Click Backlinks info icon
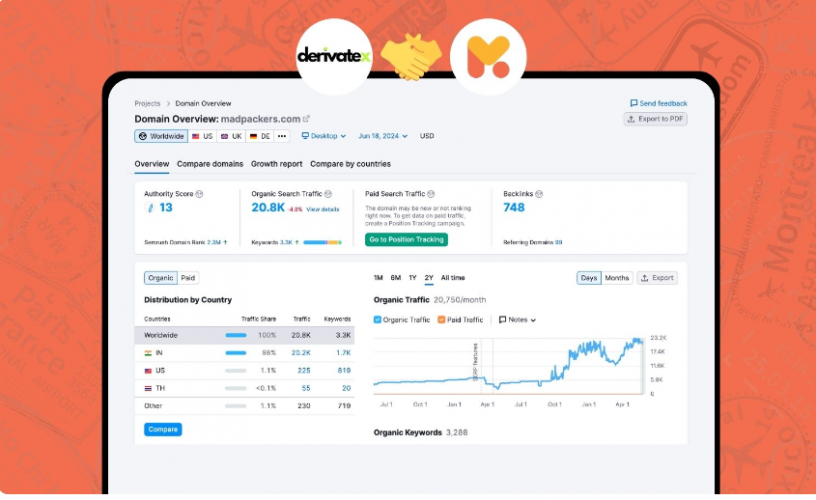The width and height of the screenshot is (816, 500). (x=539, y=194)
